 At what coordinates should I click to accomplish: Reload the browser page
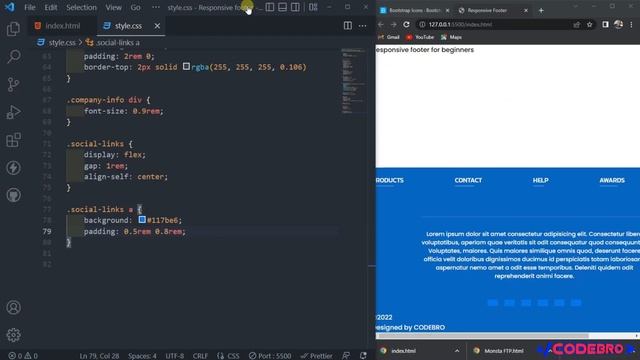point(407,24)
